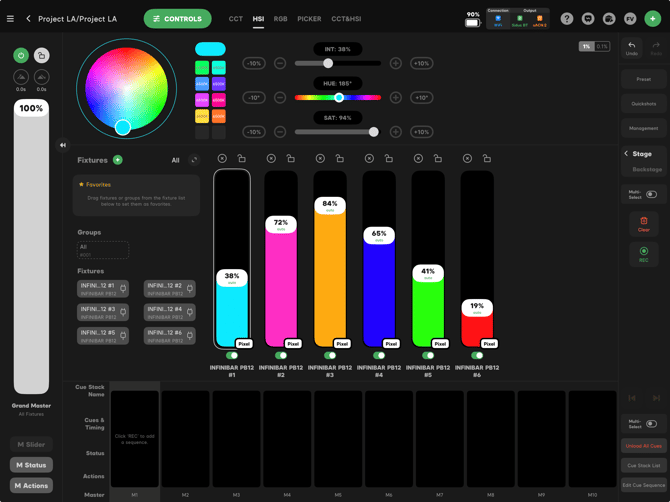Screen dimensions: 670x502
Task: Toggle the switch under INFINIBAR PB12 #1 fader
Action: pos(232,355)
